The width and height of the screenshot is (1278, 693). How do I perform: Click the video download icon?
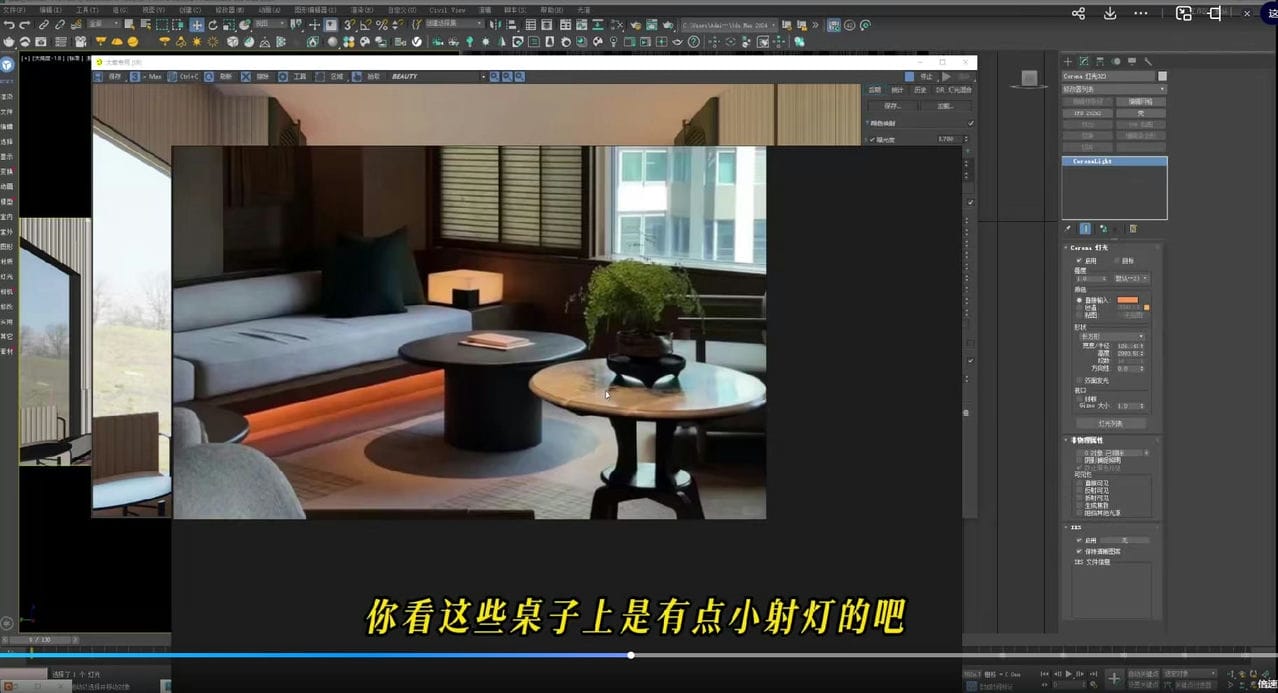click(x=1110, y=13)
